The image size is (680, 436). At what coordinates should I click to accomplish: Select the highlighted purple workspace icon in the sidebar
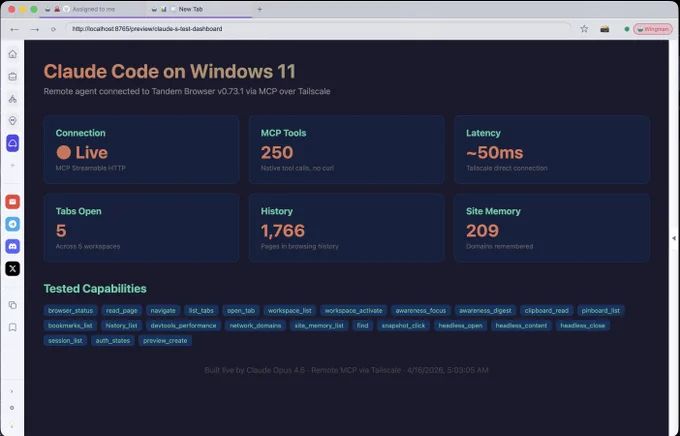coord(13,143)
